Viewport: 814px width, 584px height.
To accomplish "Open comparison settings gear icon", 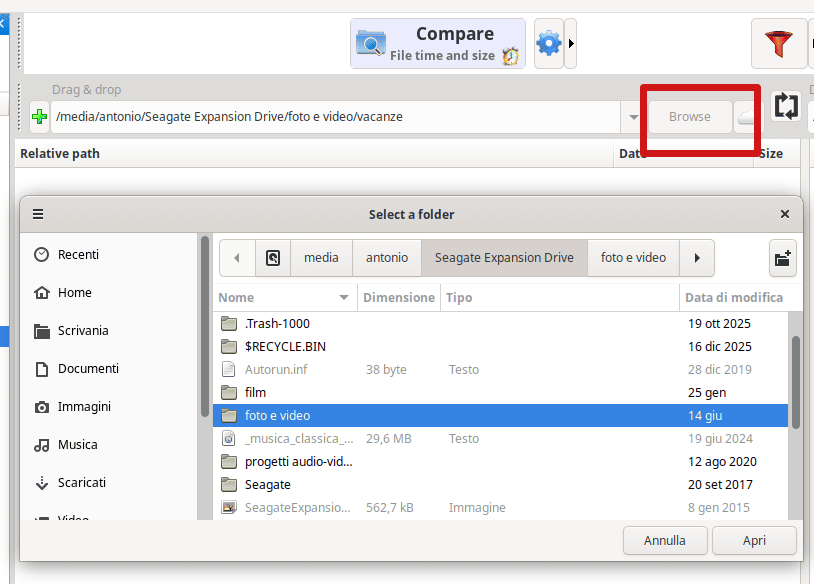I will click(549, 44).
